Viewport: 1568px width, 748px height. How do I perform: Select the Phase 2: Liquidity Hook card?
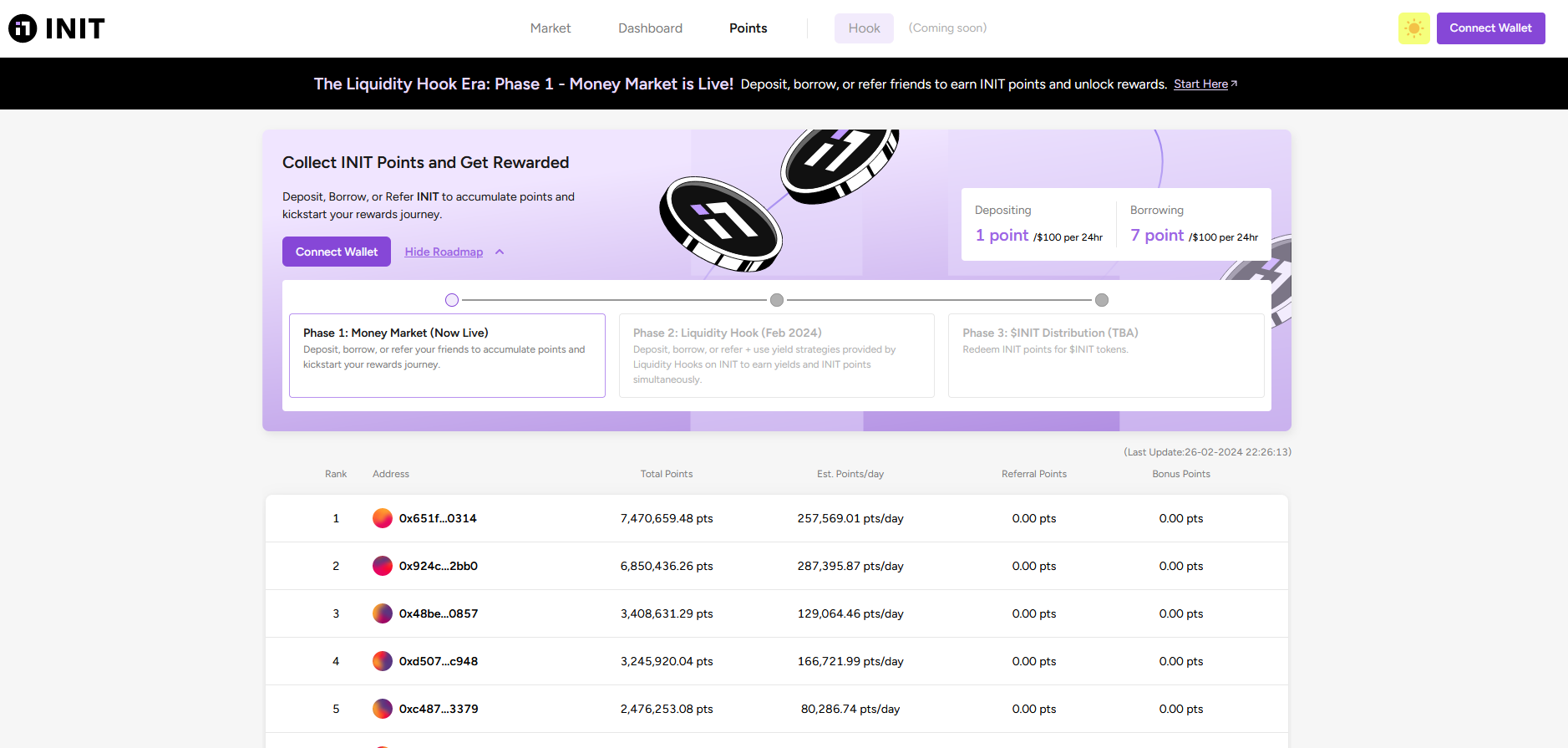click(x=777, y=355)
